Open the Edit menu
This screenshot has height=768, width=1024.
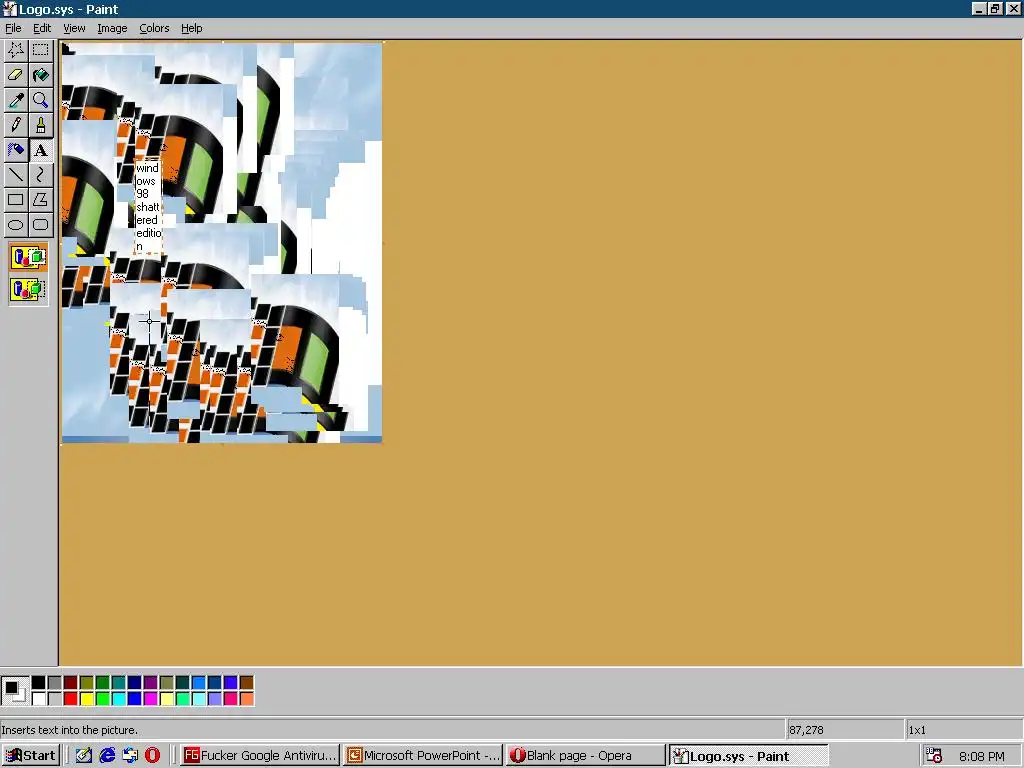pos(42,28)
